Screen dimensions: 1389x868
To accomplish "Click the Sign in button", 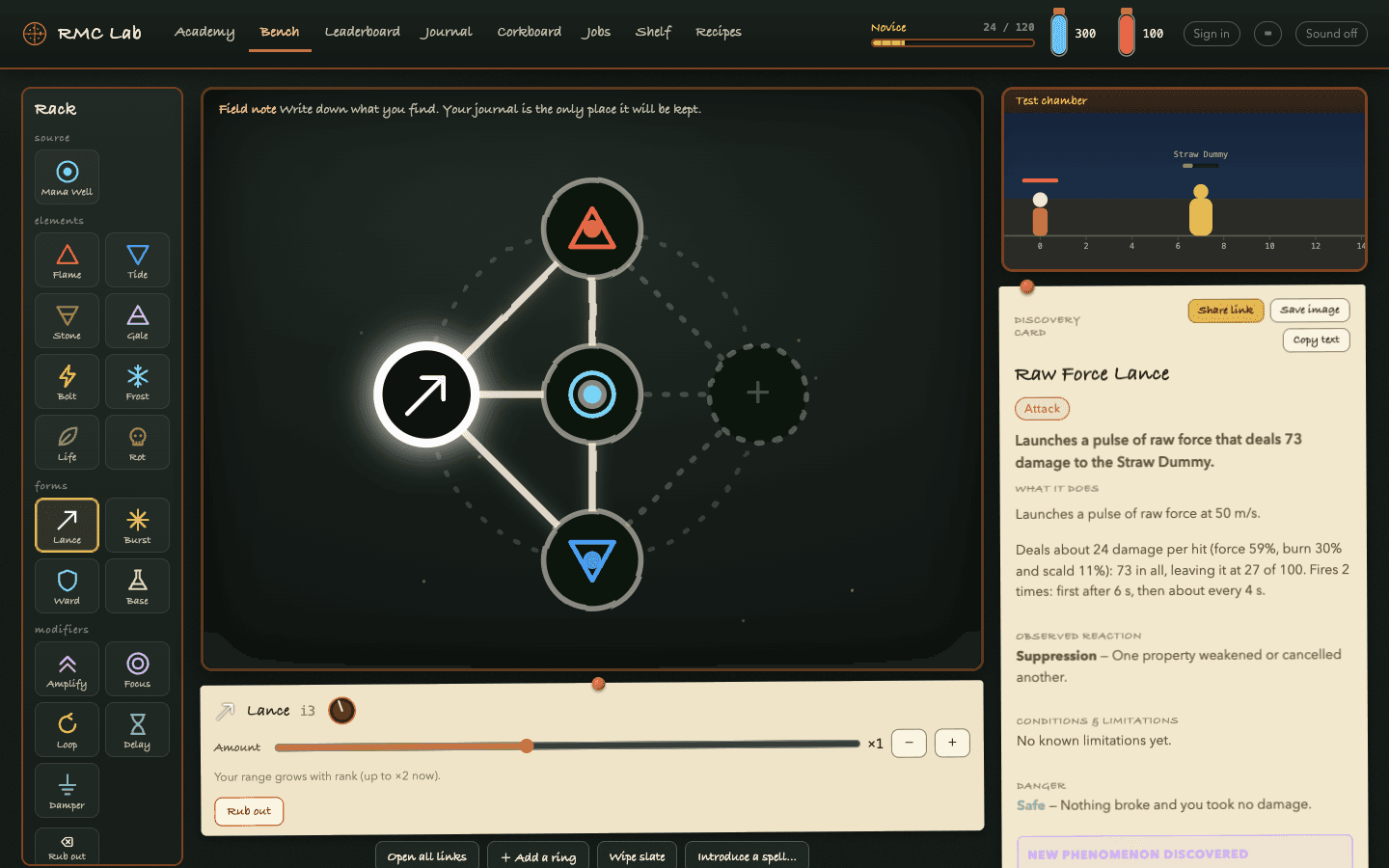I will (x=1212, y=34).
